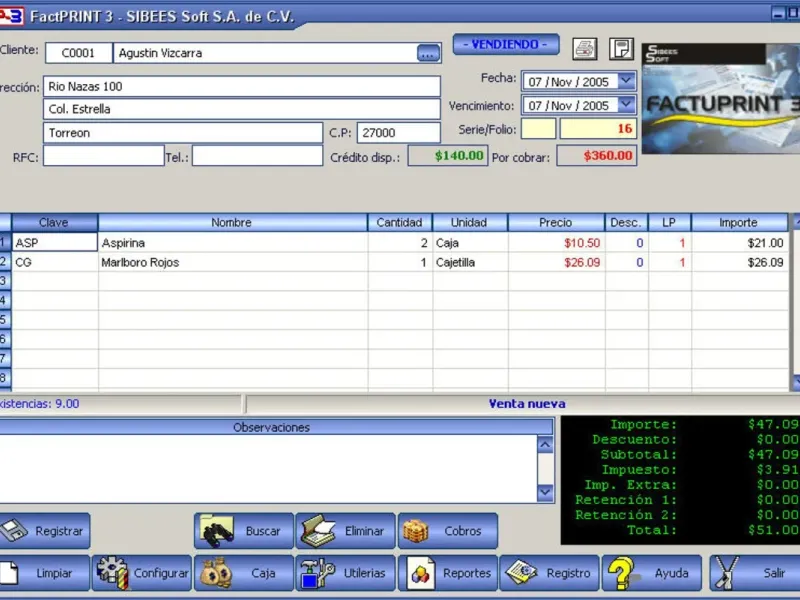Click the Observaciones scroll up arrow
The height and width of the screenshot is (600, 800).
545,444
